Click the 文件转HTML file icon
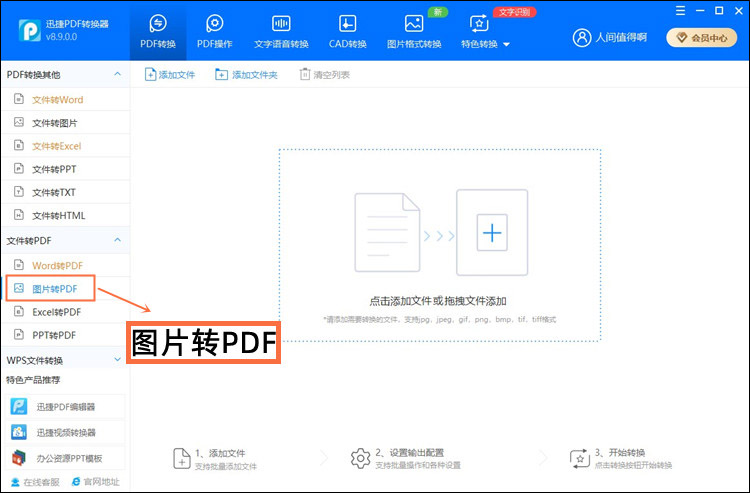750x493 pixels. tap(19, 215)
